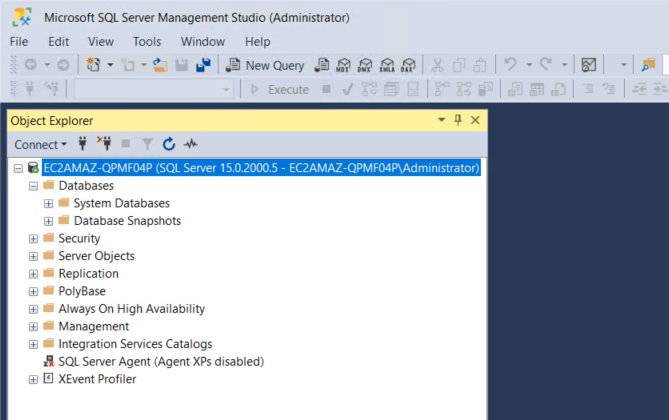Expand the Security folder
The width and height of the screenshot is (669, 420).
pos(33,239)
